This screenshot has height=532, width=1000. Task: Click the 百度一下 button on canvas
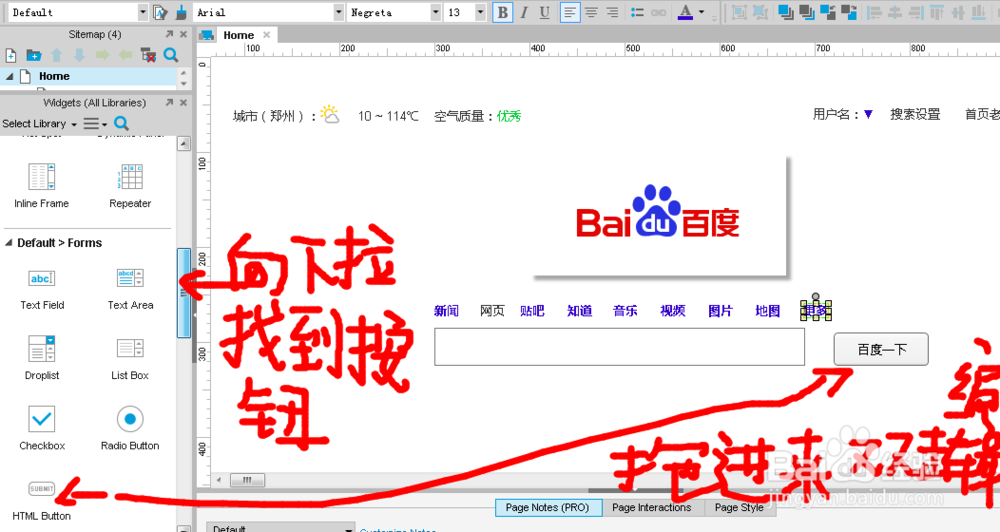coord(881,349)
